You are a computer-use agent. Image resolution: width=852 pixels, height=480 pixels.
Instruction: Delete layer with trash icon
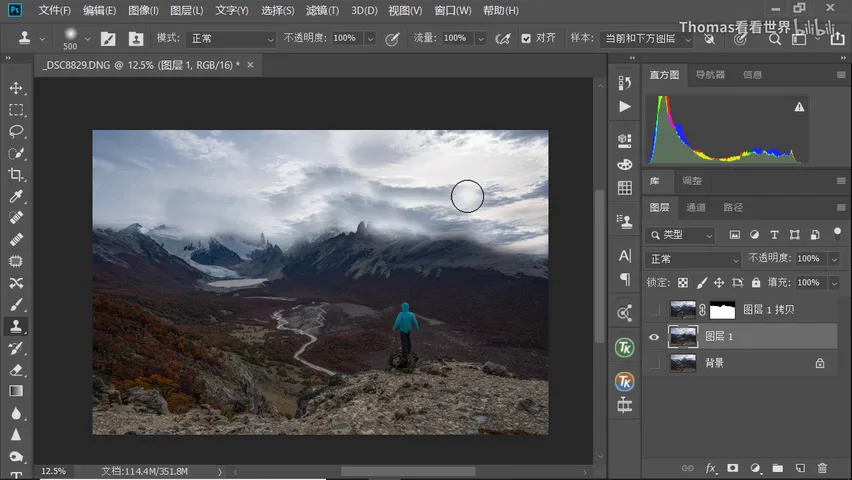822,468
